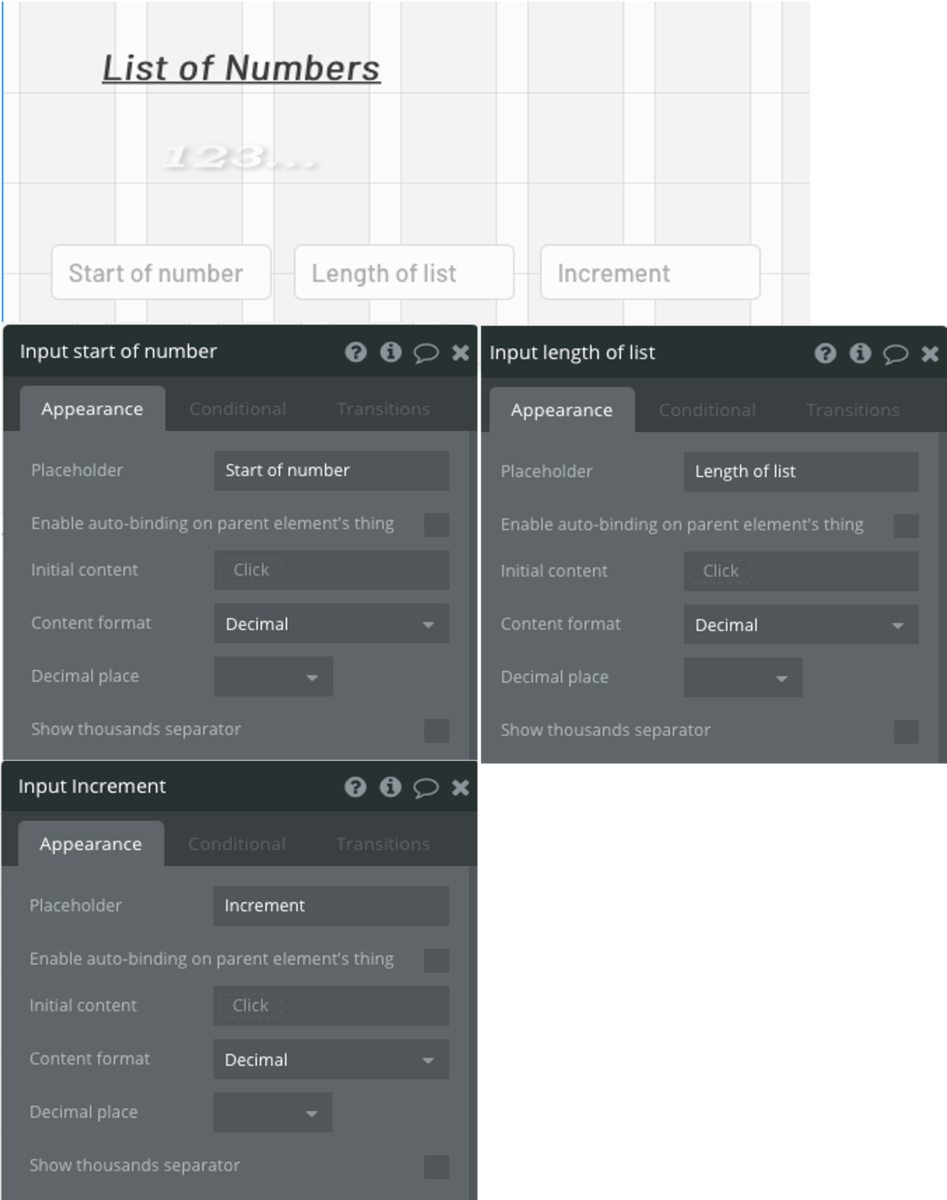Image resolution: width=947 pixels, height=1200 pixels.
Task: Open Content format dropdown in Input Increment panel
Action: pyautogui.click(x=331, y=1060)
